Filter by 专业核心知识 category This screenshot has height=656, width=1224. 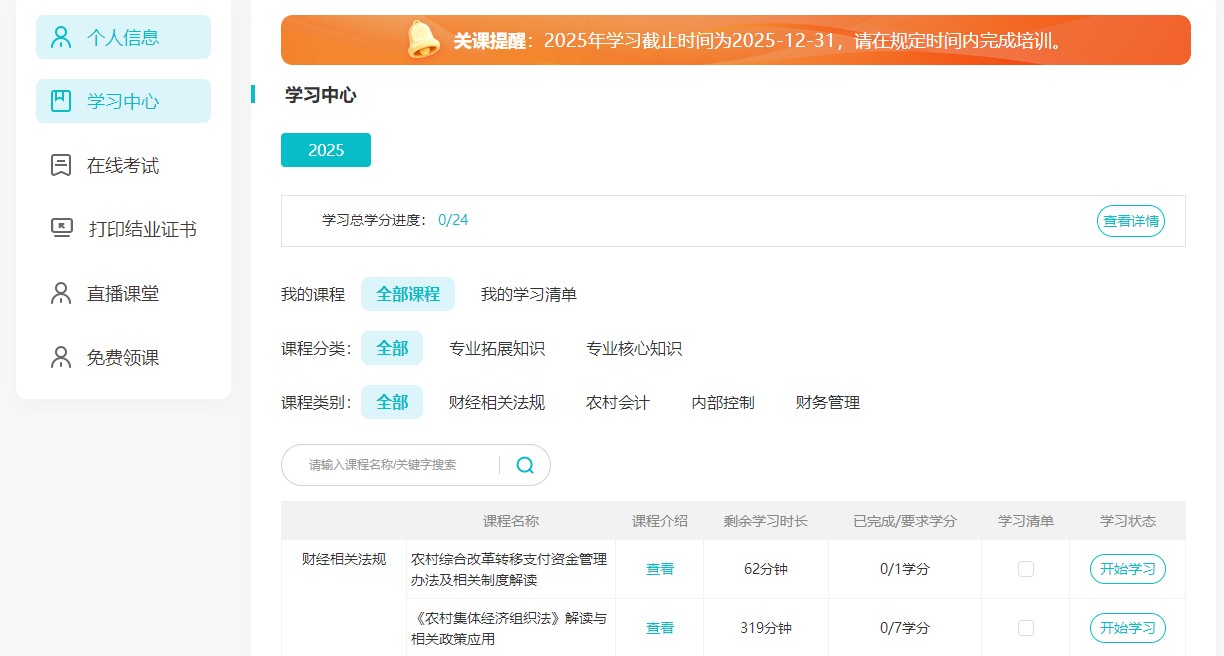pyautogui.click(x=634, y=348)
